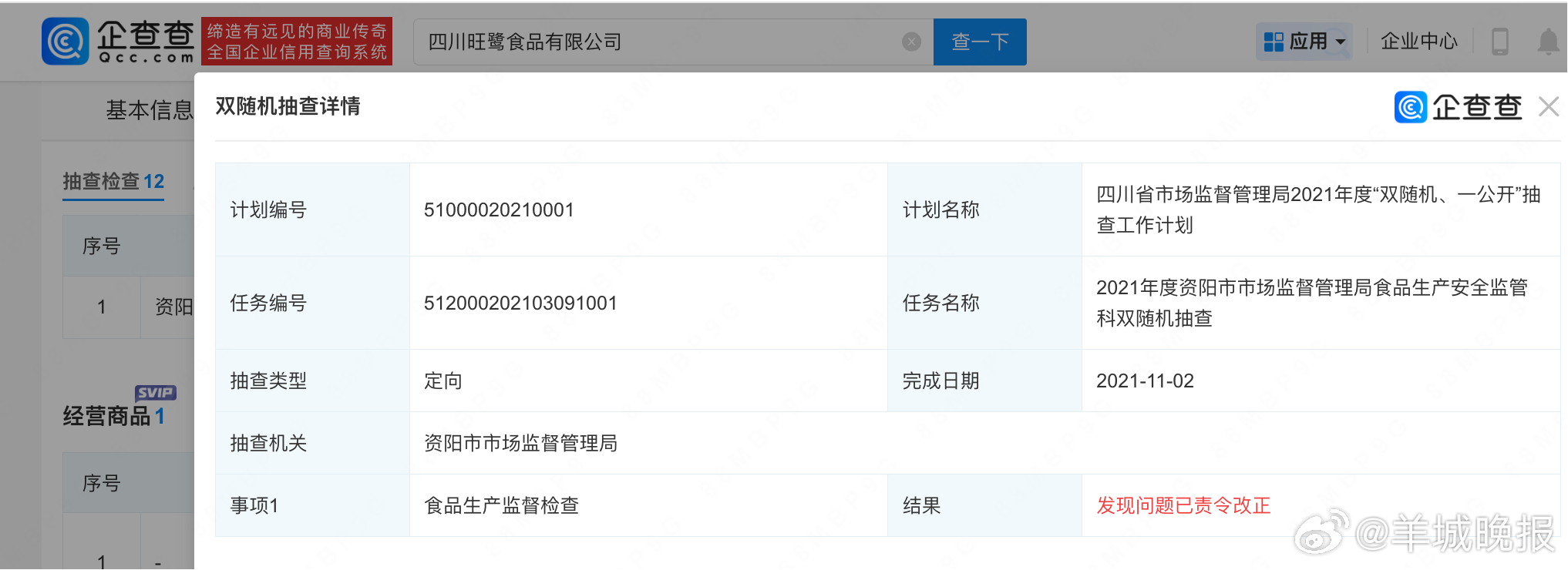The height and width of the screenshot is (570, 1568).
Task: Click the Qcc.com logo in header
Action: point(118,41)
